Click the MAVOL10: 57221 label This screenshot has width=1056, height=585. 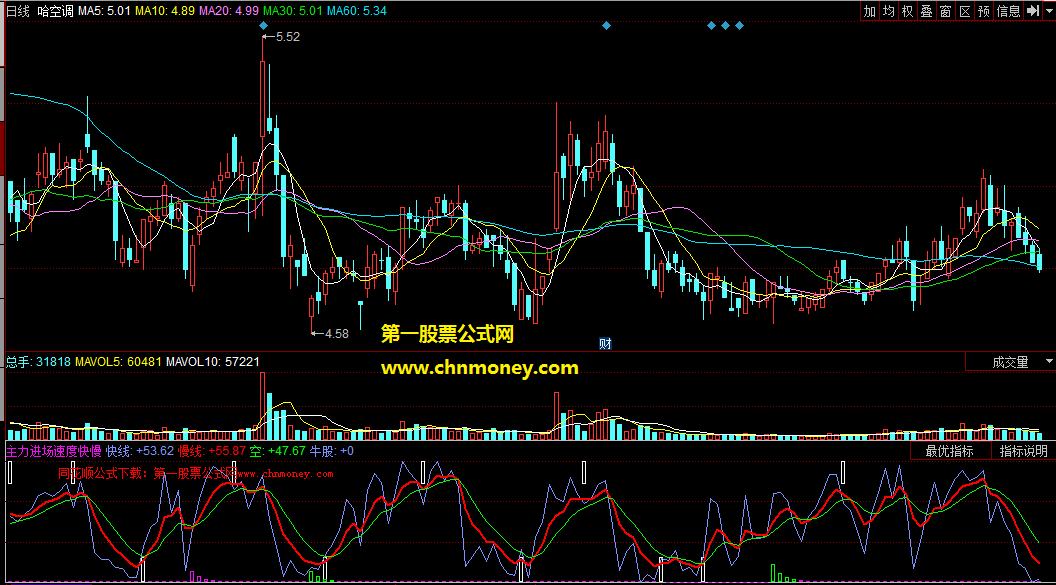pyautogui.click(x=213, y=362)
